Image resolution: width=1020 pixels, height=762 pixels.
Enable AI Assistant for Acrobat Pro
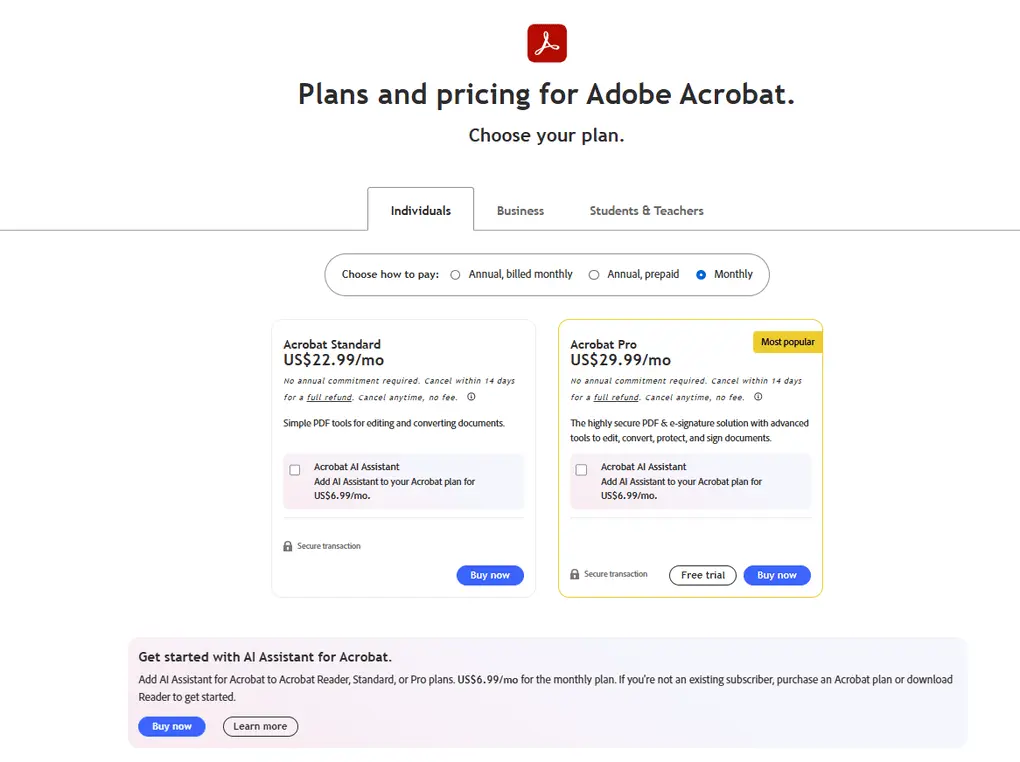pos(581,468)
